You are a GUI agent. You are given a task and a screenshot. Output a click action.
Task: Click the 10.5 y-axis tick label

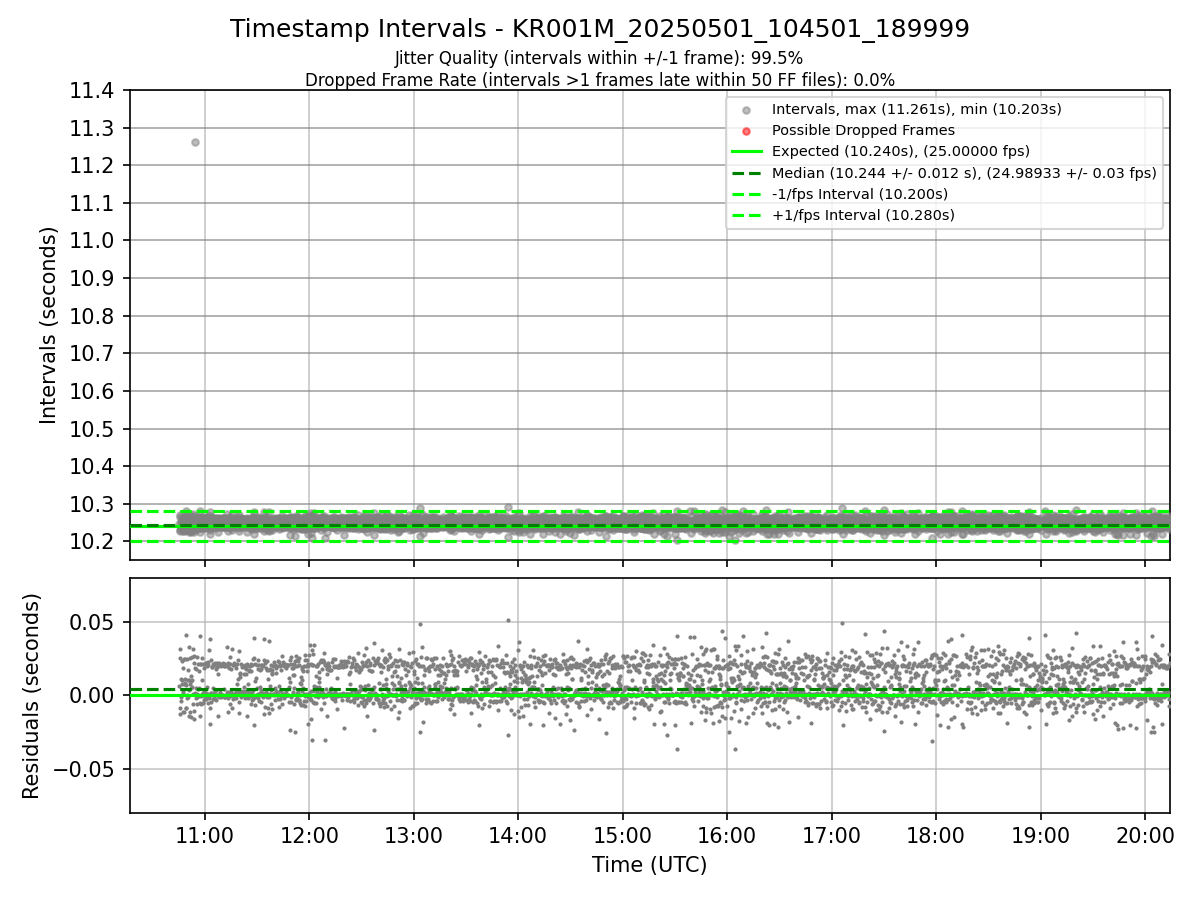coord(93,429)
